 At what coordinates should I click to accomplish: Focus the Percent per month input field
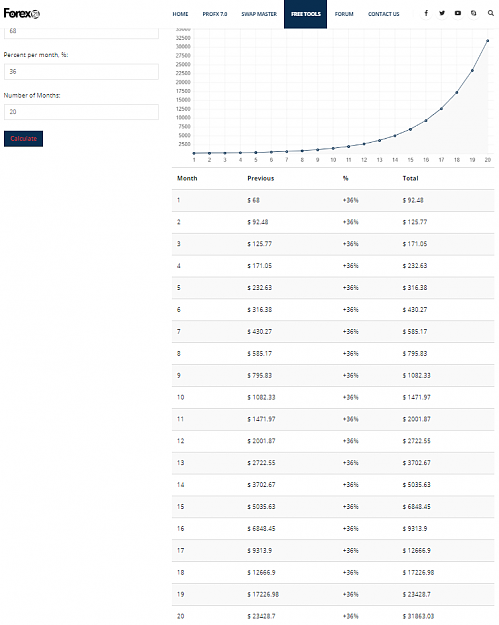pyautogui.click(x=81, y=72)
